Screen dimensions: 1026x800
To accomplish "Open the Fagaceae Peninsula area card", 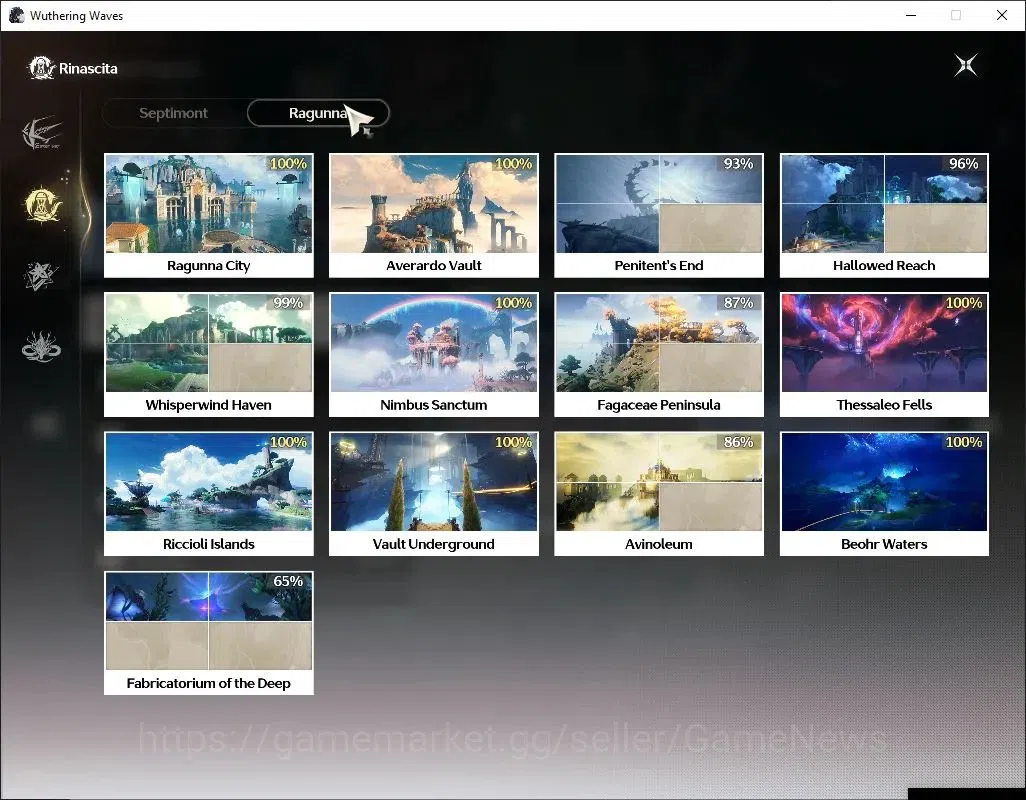I will (659, 355).
